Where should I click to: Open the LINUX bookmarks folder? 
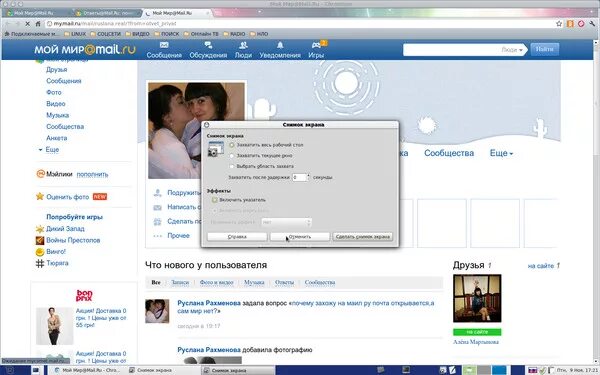point(75,34)
